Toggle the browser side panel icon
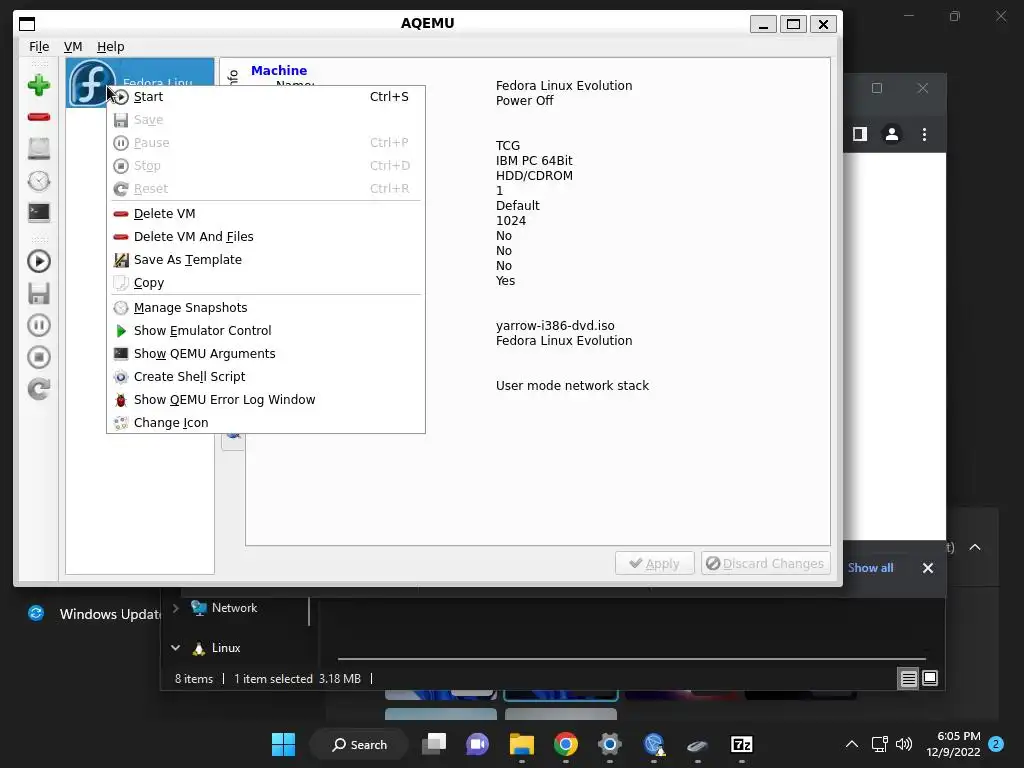Viewport: 1024px width, 768px height. pos(859,135)
